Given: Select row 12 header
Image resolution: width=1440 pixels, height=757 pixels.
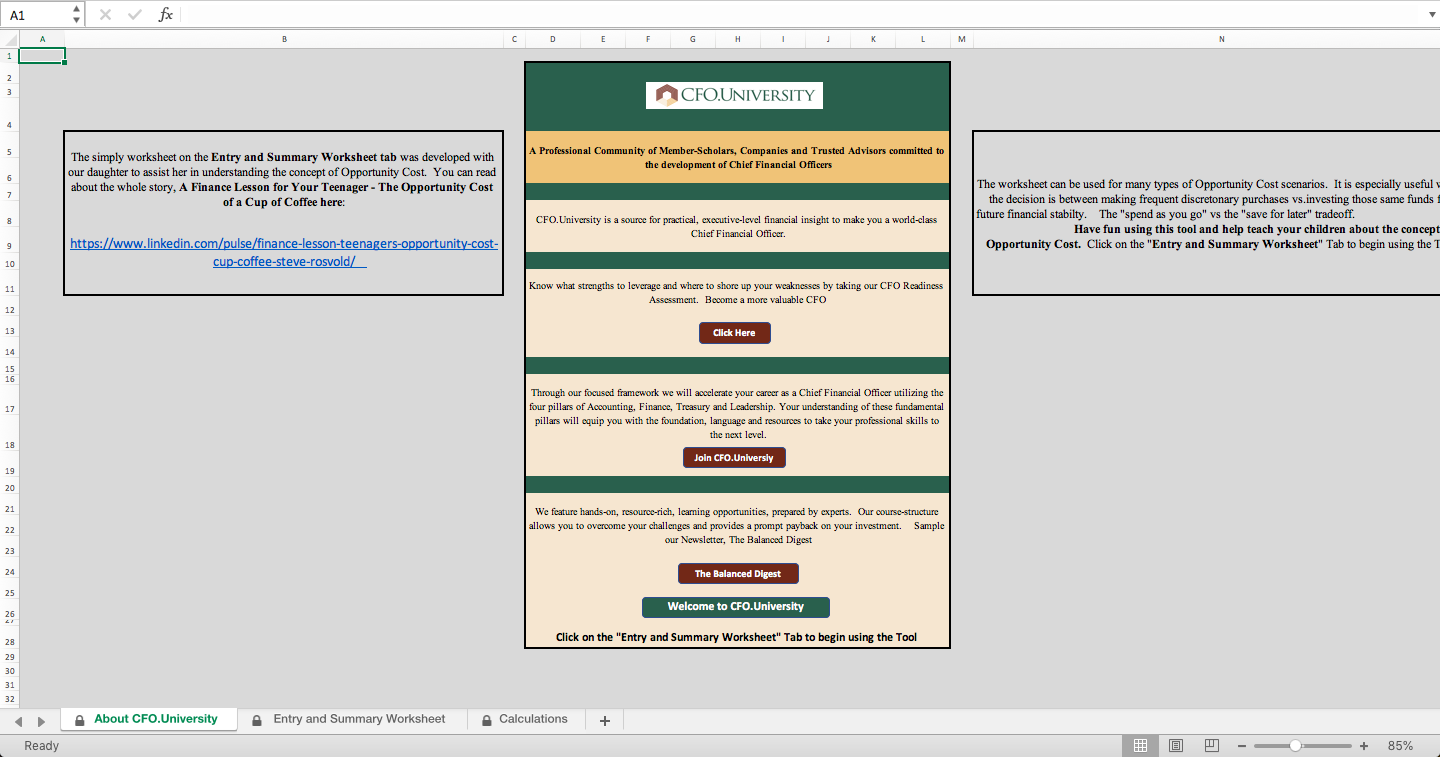Looking at the screenshot, I should (x=9, y=310).
